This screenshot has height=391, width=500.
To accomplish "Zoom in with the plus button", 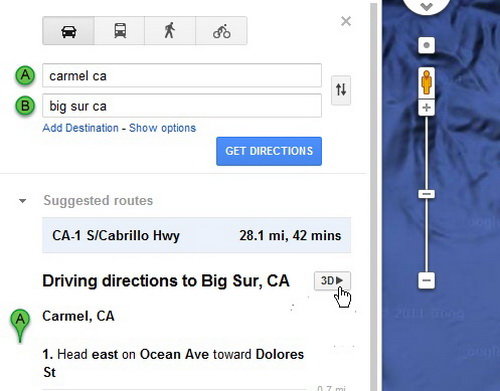I will [426, 108].
